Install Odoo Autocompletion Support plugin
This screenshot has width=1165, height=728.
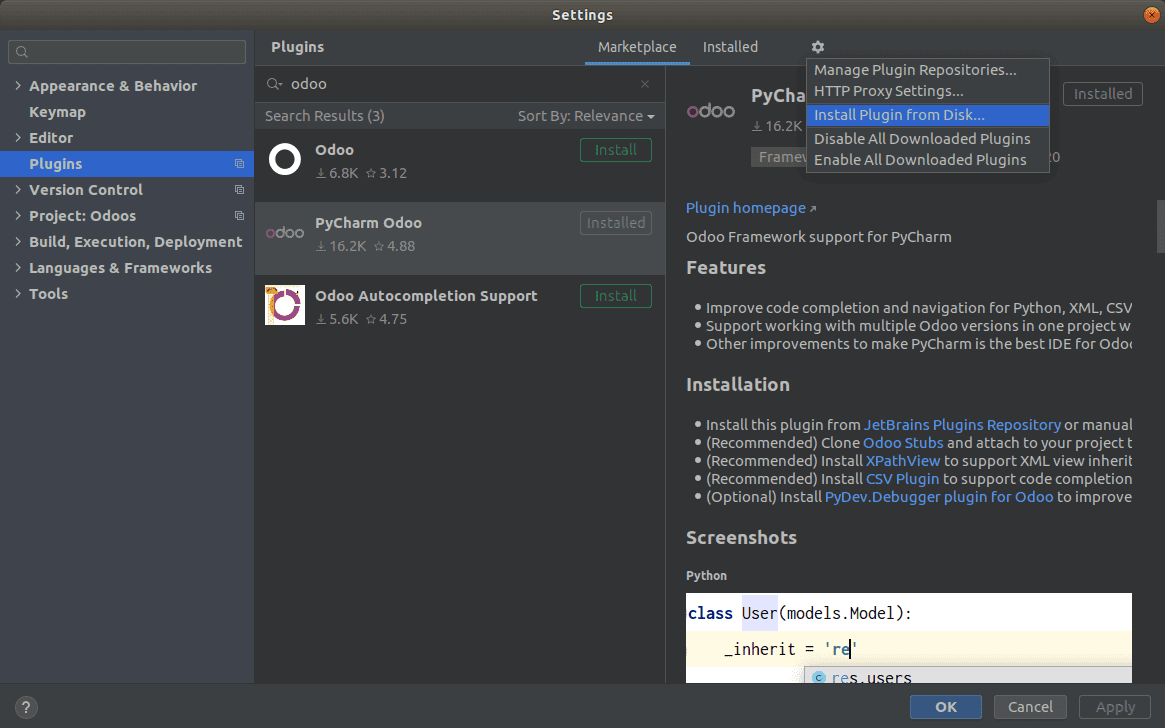615,296
